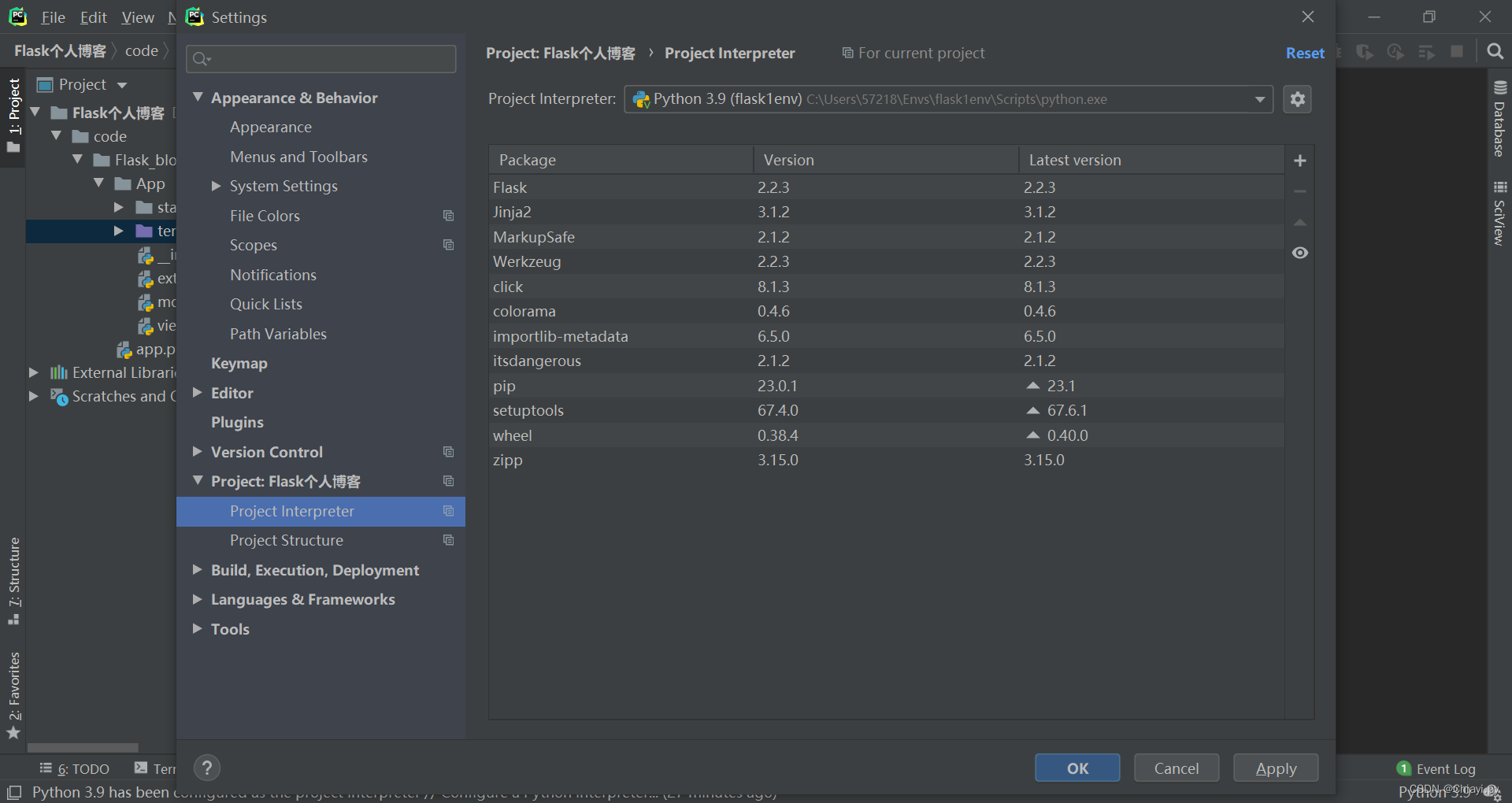Click the Apply button

click(x=1276, y=768)
